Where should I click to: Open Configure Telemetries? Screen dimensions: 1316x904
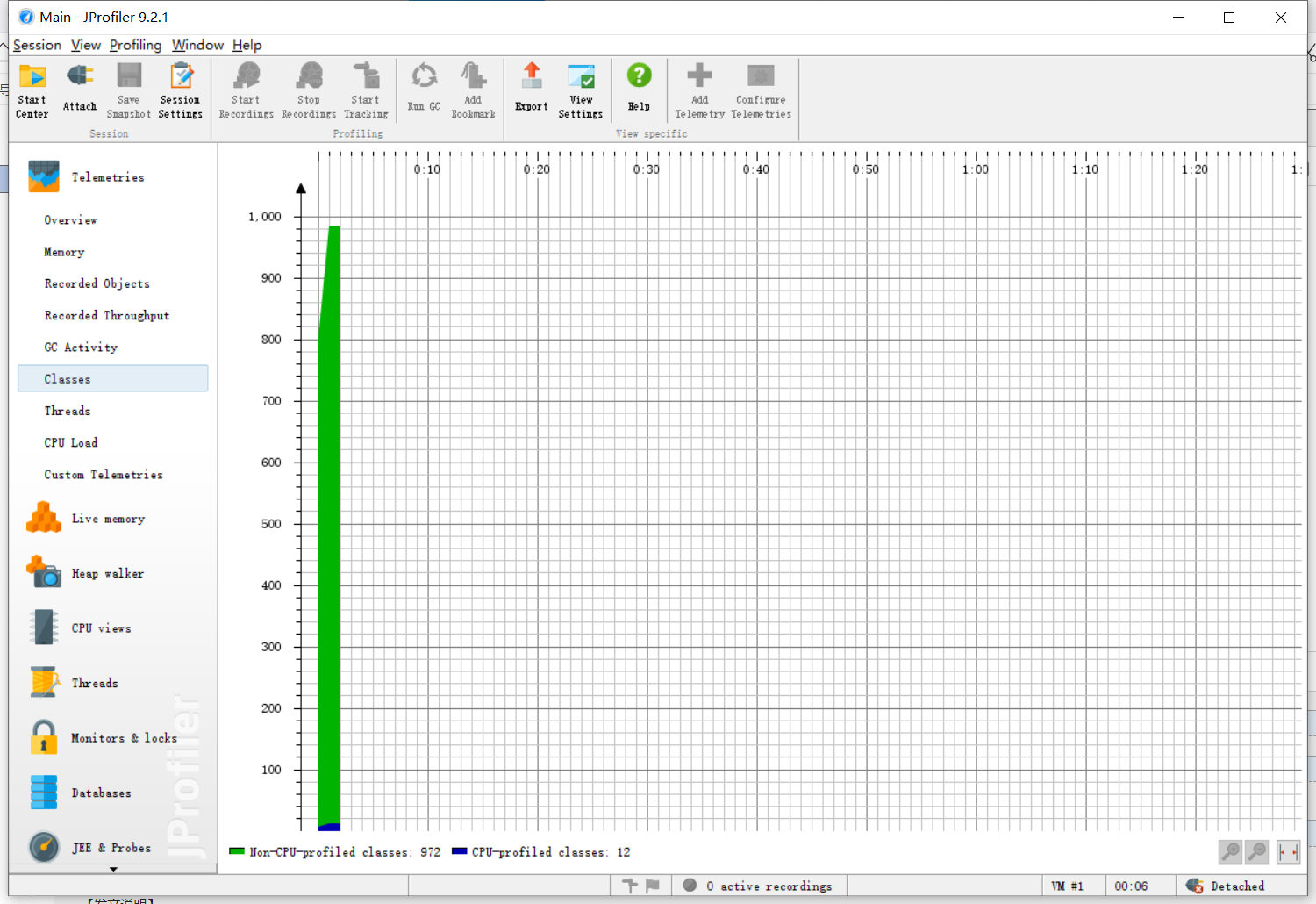tap(762, 90)
